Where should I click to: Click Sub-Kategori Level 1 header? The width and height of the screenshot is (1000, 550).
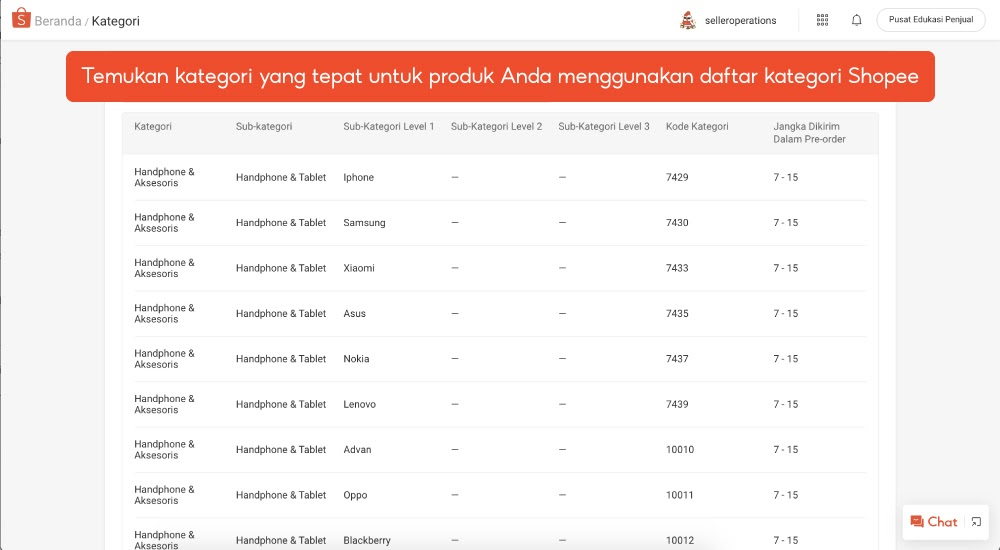388,126
